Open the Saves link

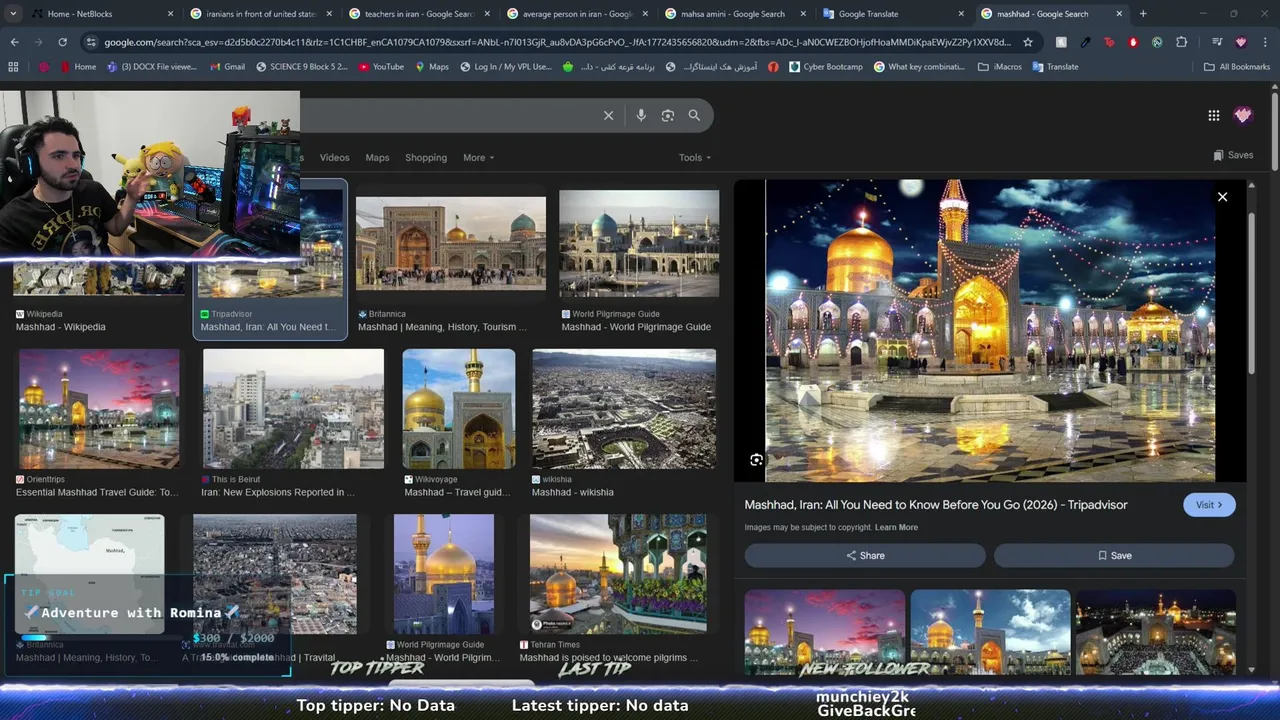click(x=1233, y=155)
